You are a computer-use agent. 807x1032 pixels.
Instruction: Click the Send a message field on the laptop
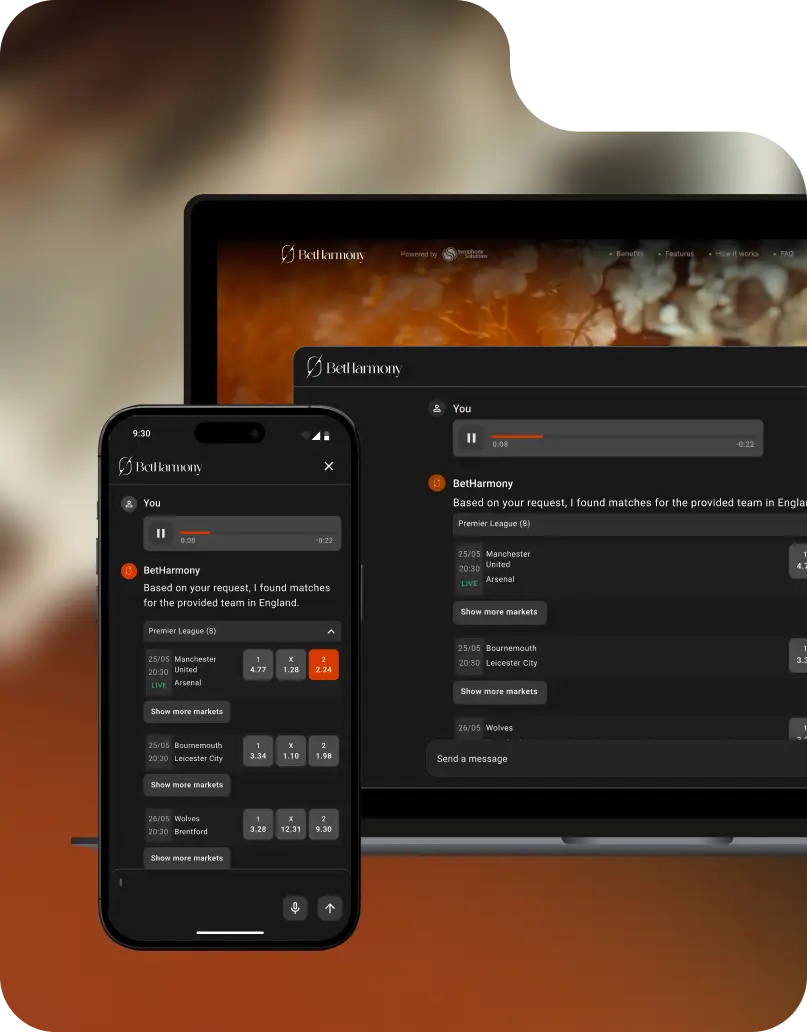[617, 758]
